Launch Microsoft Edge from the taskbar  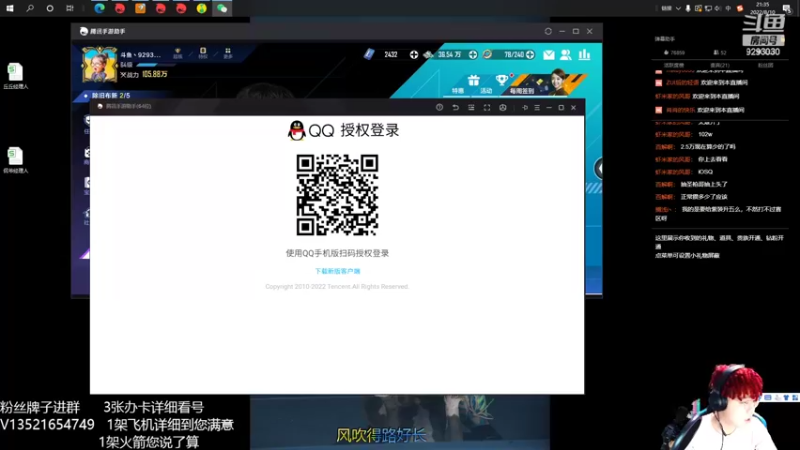[99, 8]
